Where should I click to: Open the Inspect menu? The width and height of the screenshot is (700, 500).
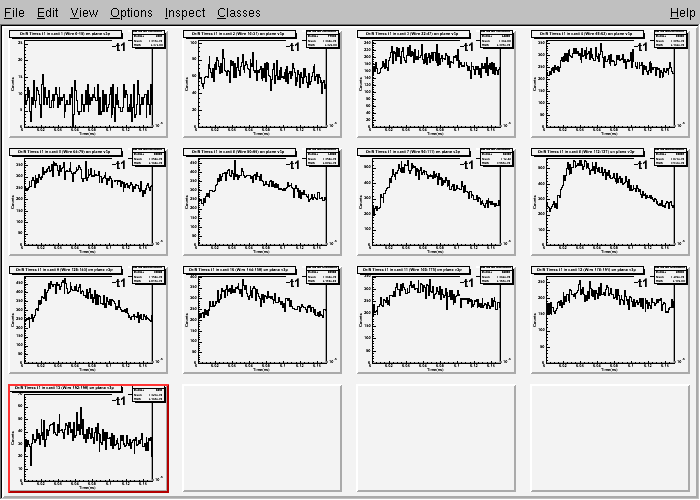pyautogui.click(x=185, y=12)
